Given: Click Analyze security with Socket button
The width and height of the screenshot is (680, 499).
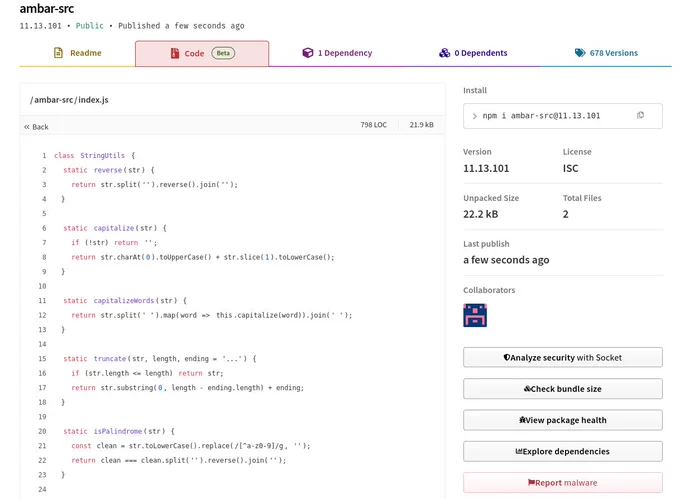Looking at the screenshot, I should (x=562, y=358).
